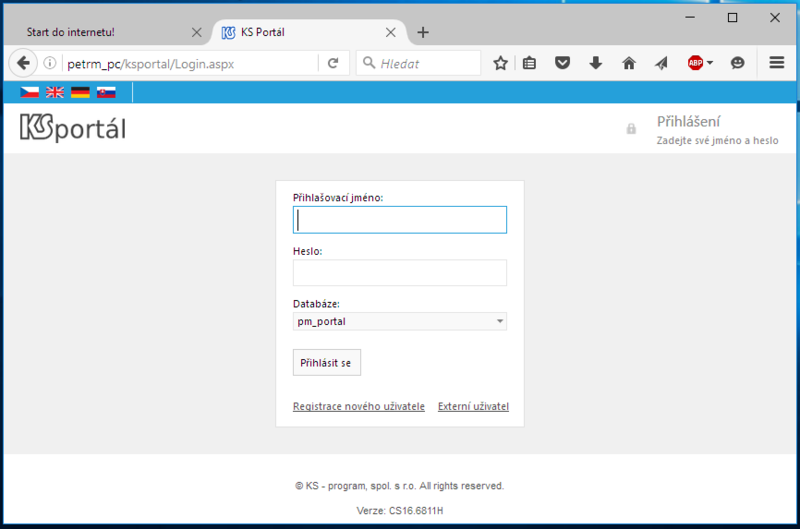Minimize the browser window

pyautogui.click(x=690, y=18)
